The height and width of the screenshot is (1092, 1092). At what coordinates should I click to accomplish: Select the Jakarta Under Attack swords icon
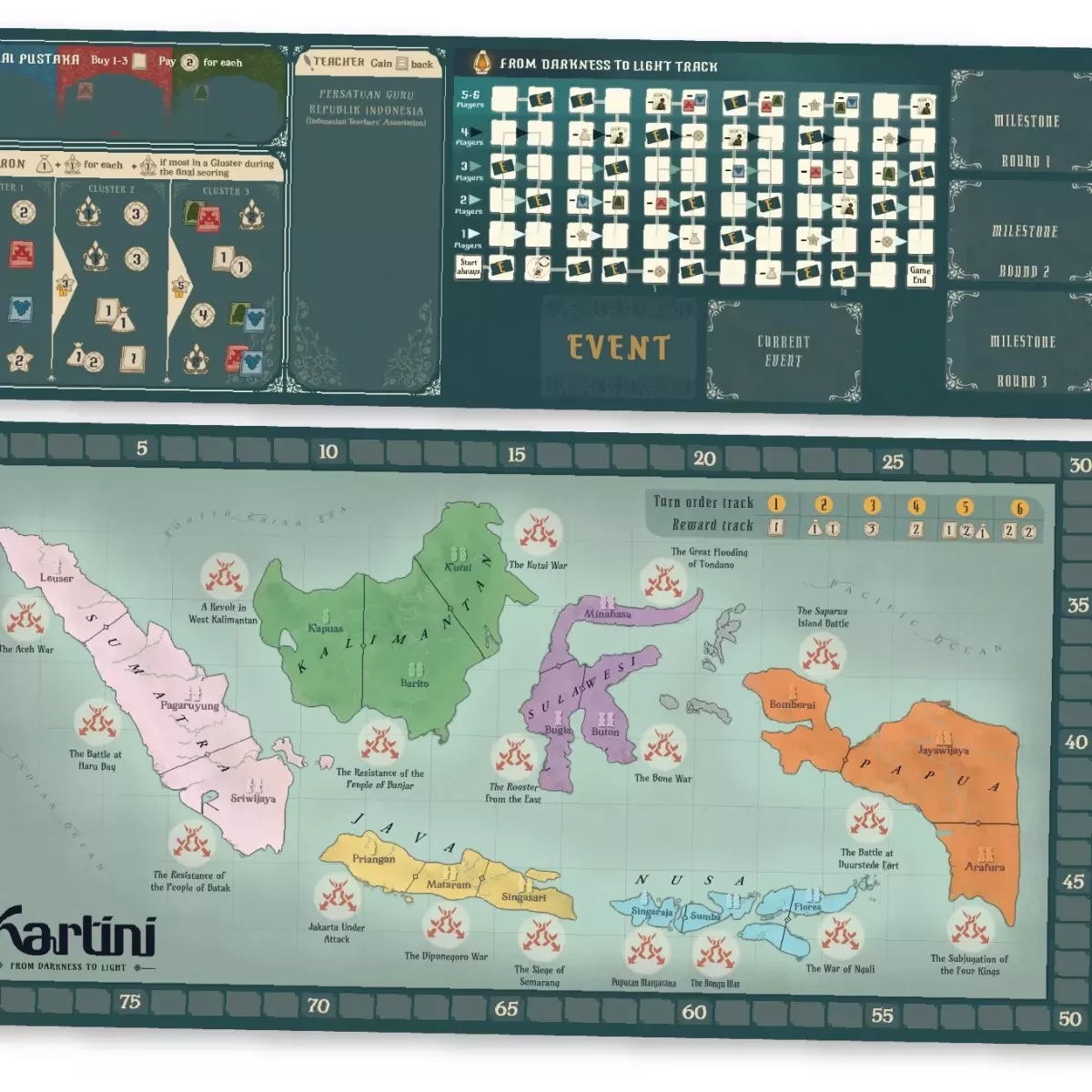337,895
